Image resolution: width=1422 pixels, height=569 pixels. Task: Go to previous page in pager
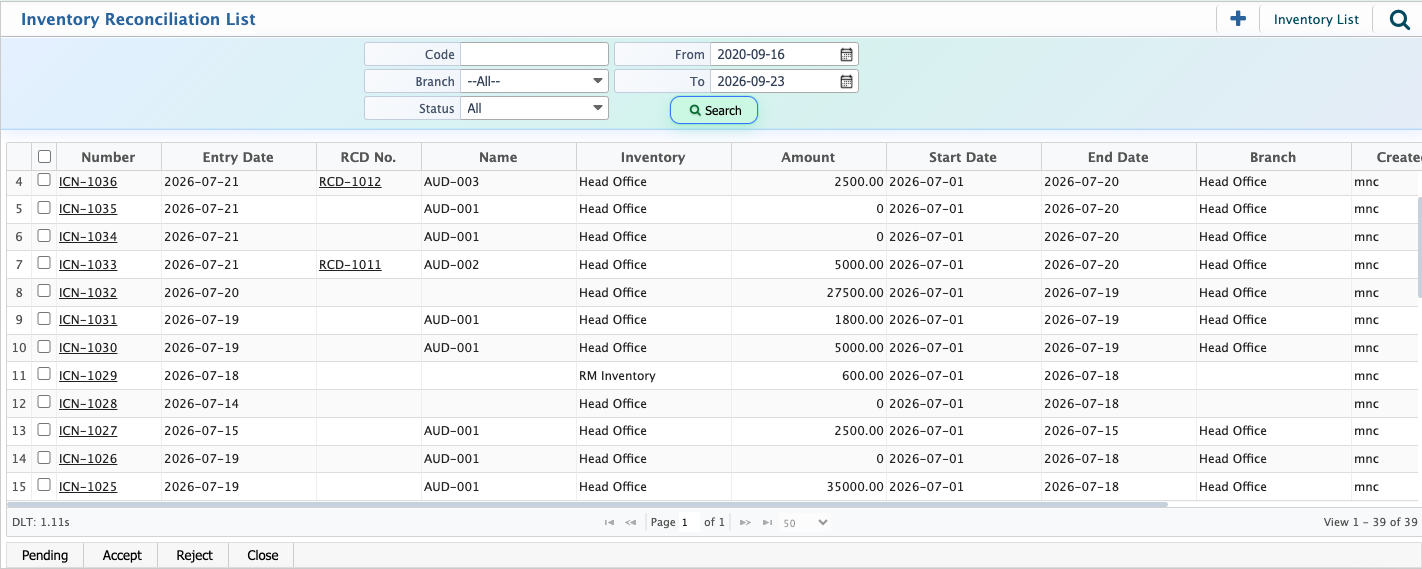point(631,523)
